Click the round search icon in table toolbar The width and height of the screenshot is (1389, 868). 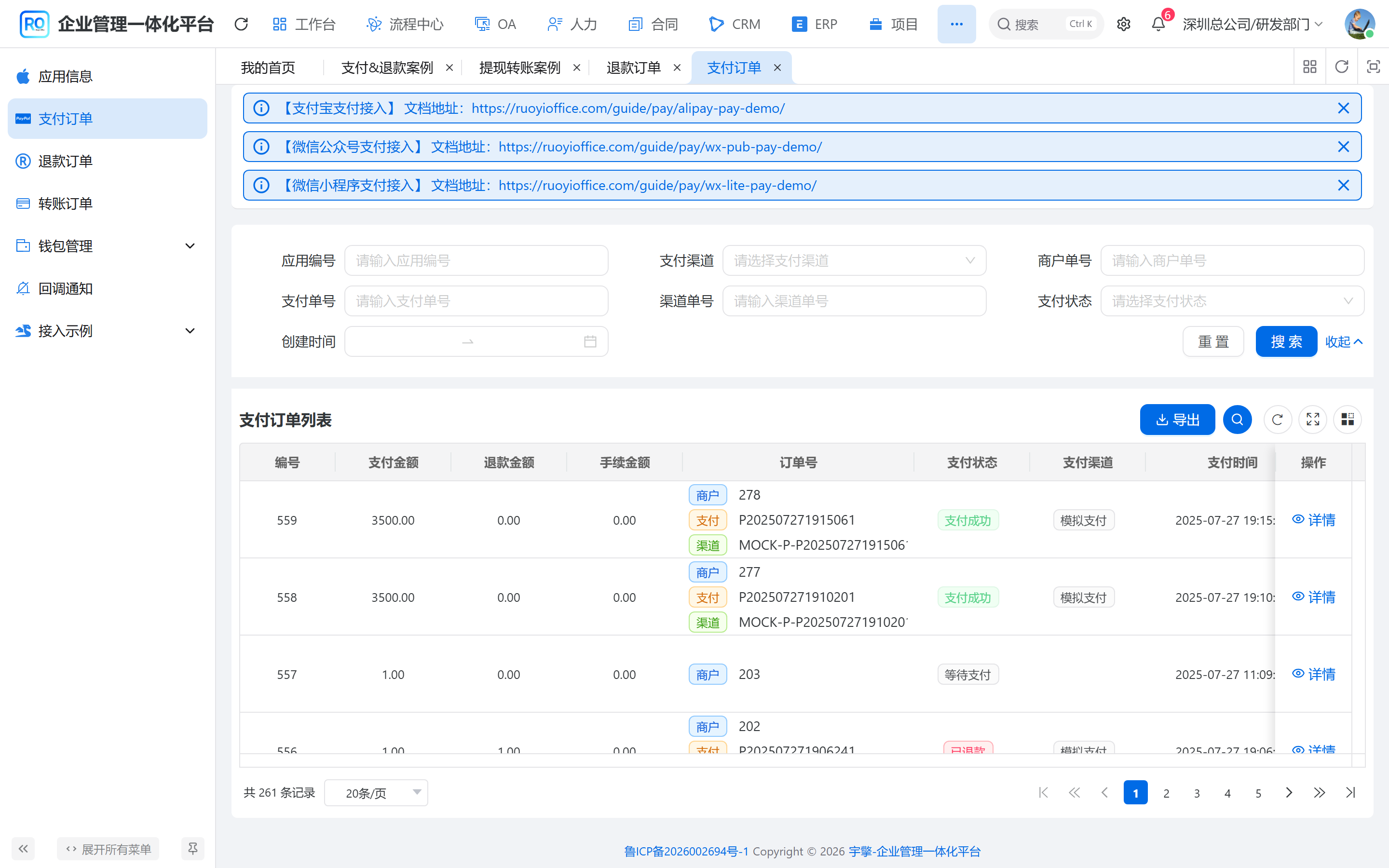[1237, 420]
